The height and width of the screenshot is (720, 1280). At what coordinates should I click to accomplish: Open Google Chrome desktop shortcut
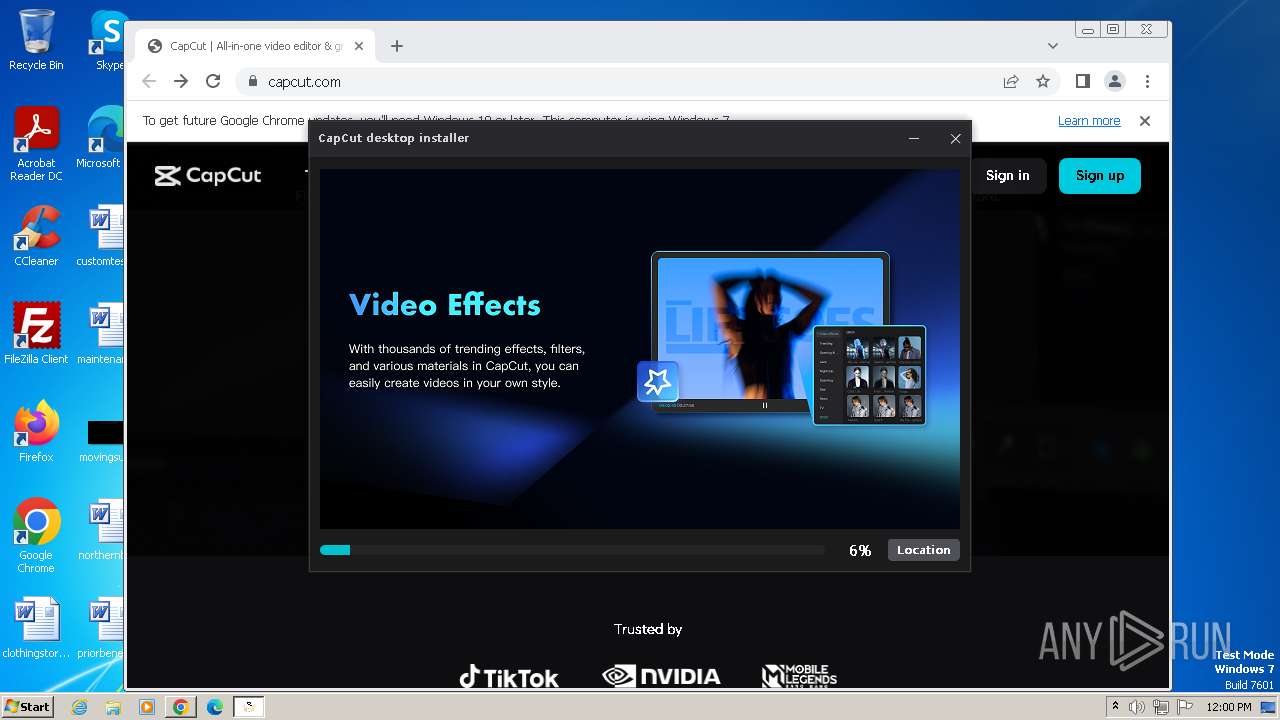pos(36,535)
